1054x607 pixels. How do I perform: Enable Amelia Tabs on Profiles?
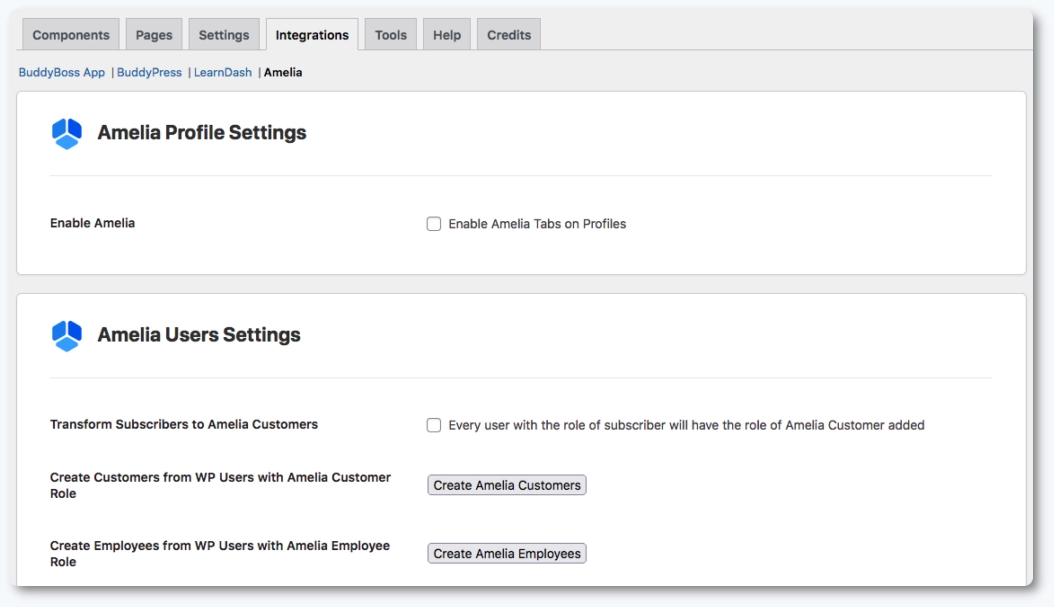432,224
